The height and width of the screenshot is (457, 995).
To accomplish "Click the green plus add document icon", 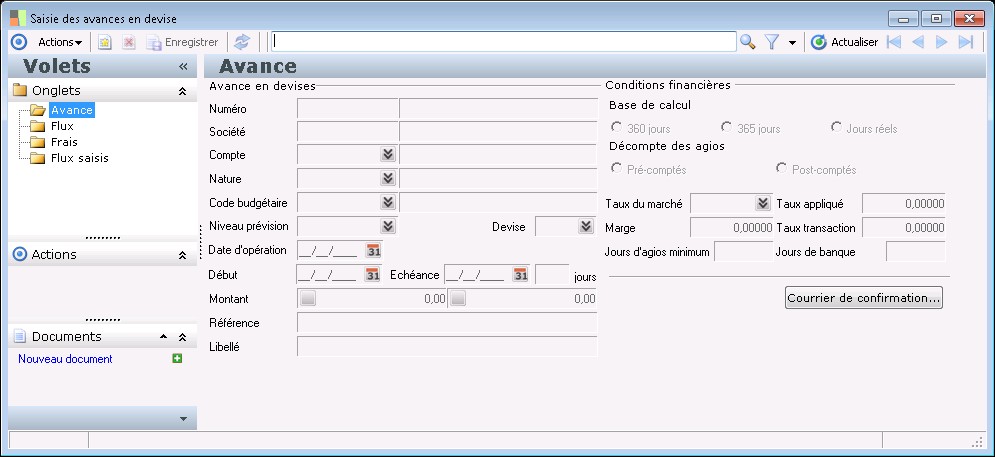I will (x=177, y=359).
